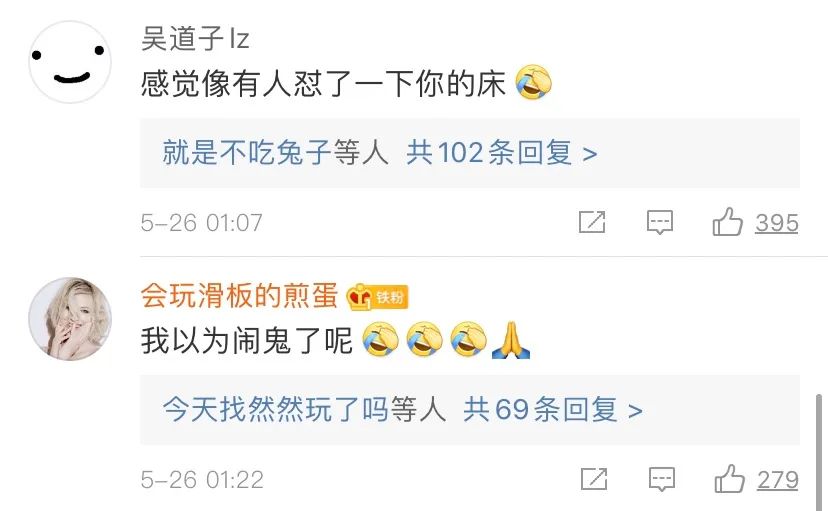Screen dimensions: 828x511
Task: Like the 我以为闹鬼了呢 comment
Action: pos(730,479)
